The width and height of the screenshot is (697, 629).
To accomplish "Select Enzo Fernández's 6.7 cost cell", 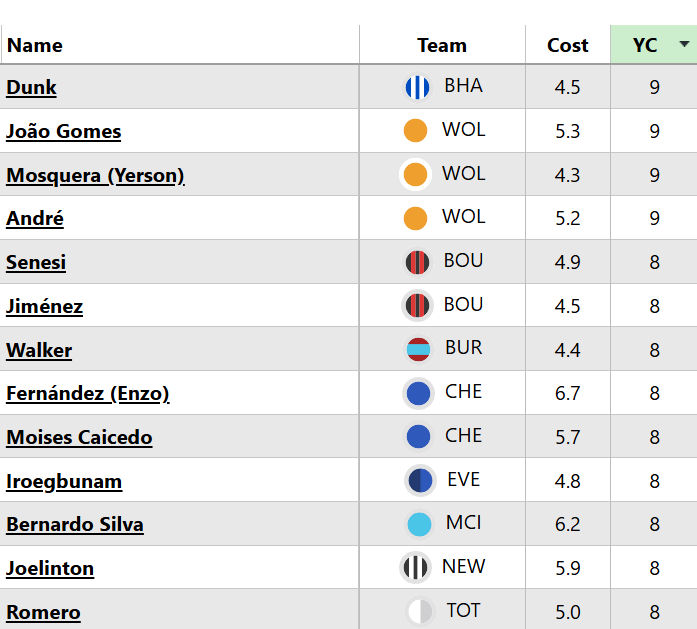I will (x=567, y=394).
